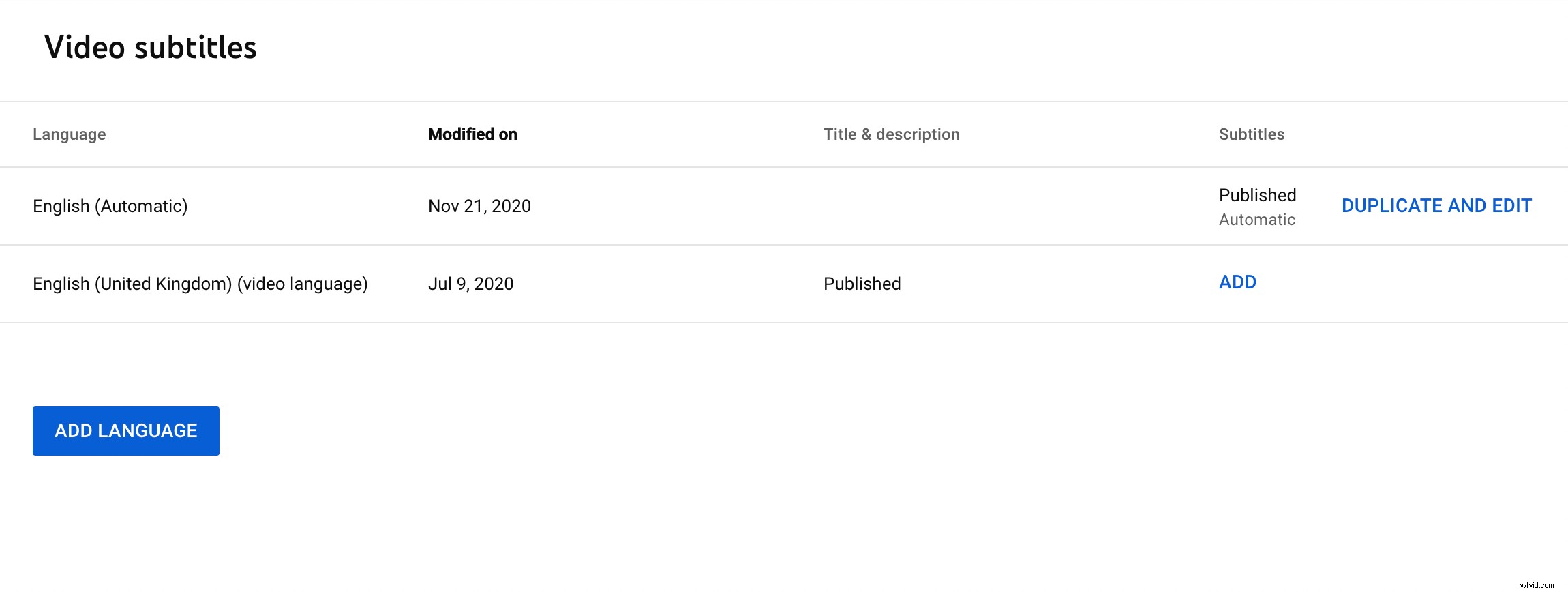1568x592 pixels.
Task: Click the Subtitles column header
Action: coord(1251,134)
